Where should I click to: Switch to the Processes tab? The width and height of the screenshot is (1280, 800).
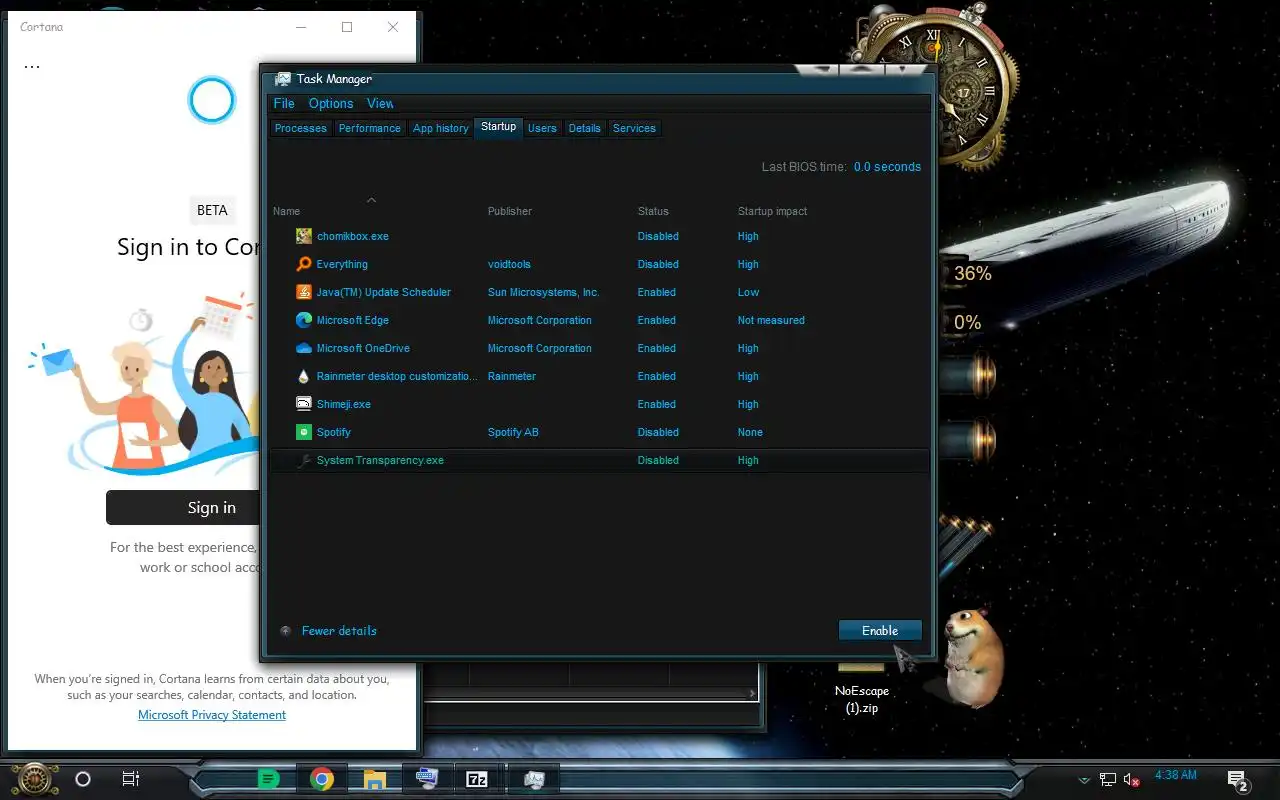click(301, 128)
